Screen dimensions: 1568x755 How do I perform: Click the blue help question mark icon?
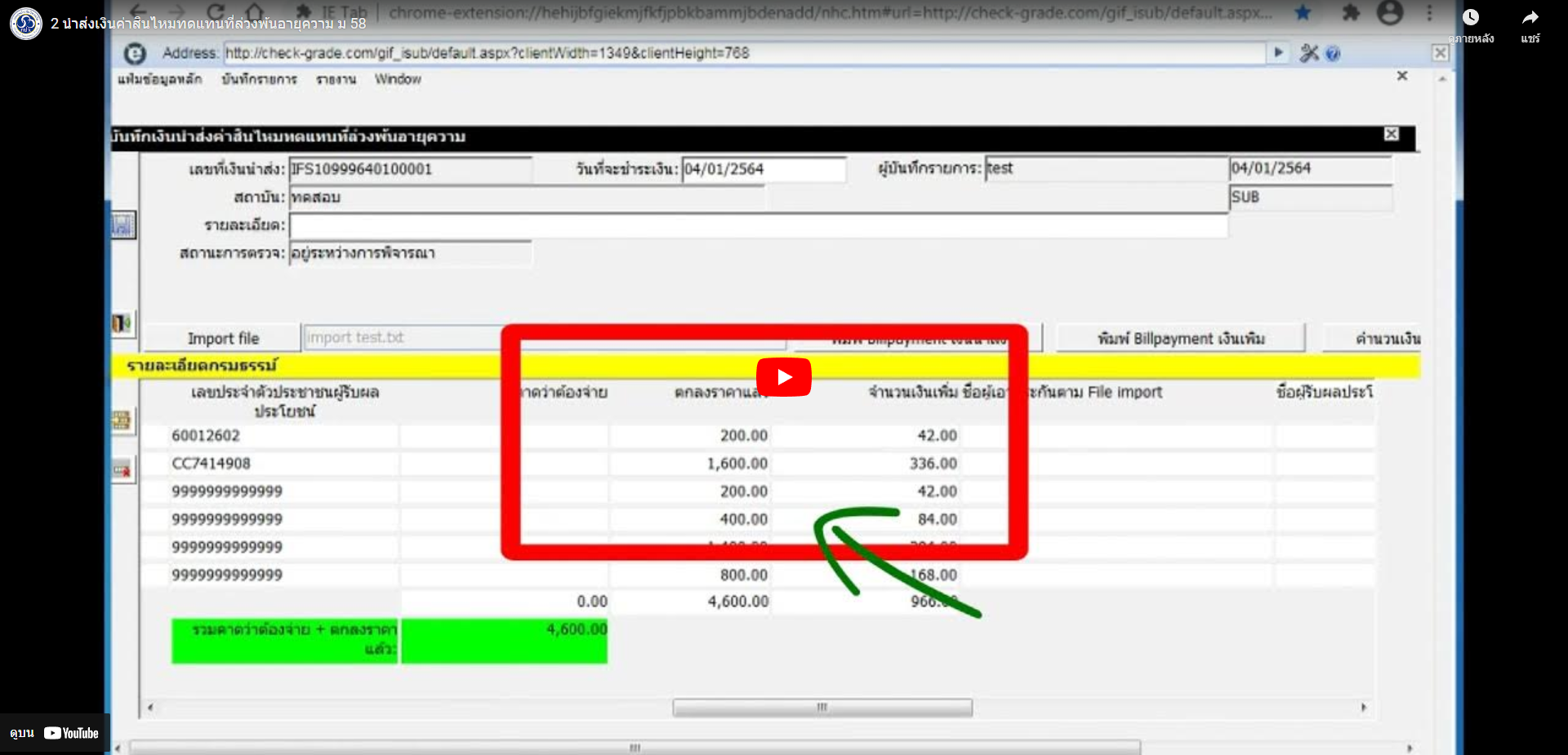[x=1334, y=54]
